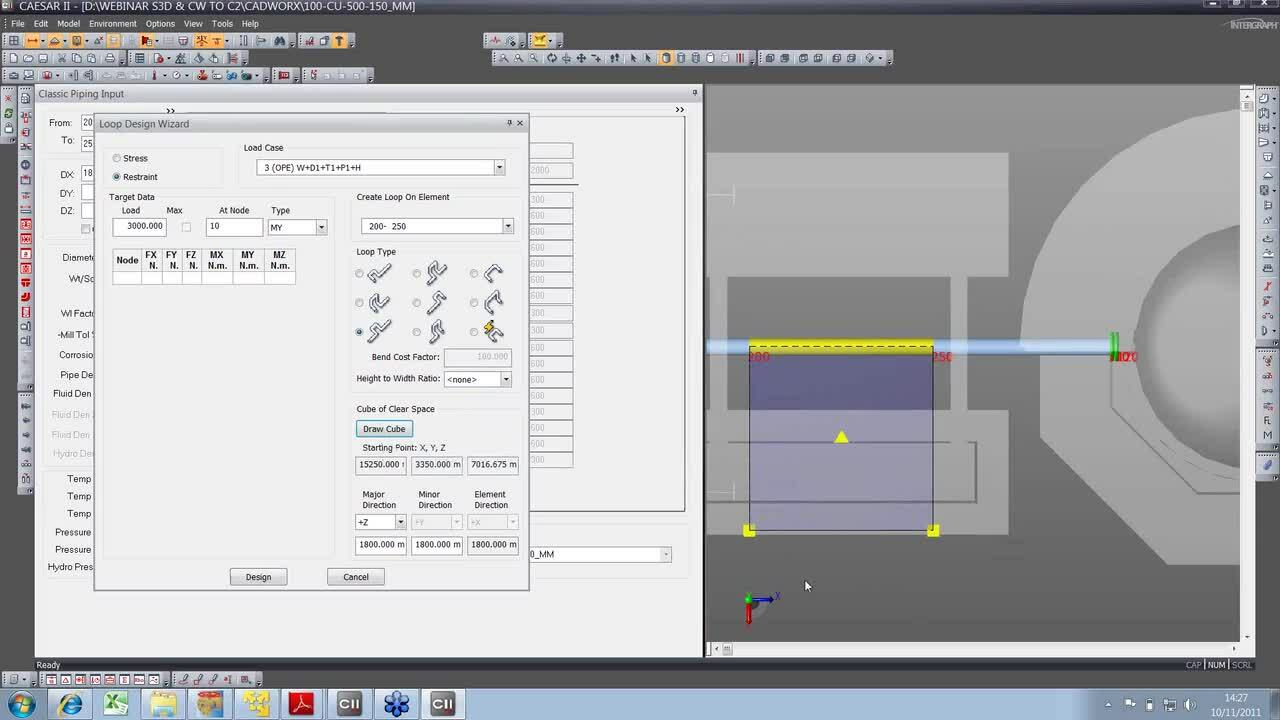Click the spreadsheet grid icon at toolbar start
Image resolution: width=1280 pixels, height=720 pixels.
coord(14,41)
